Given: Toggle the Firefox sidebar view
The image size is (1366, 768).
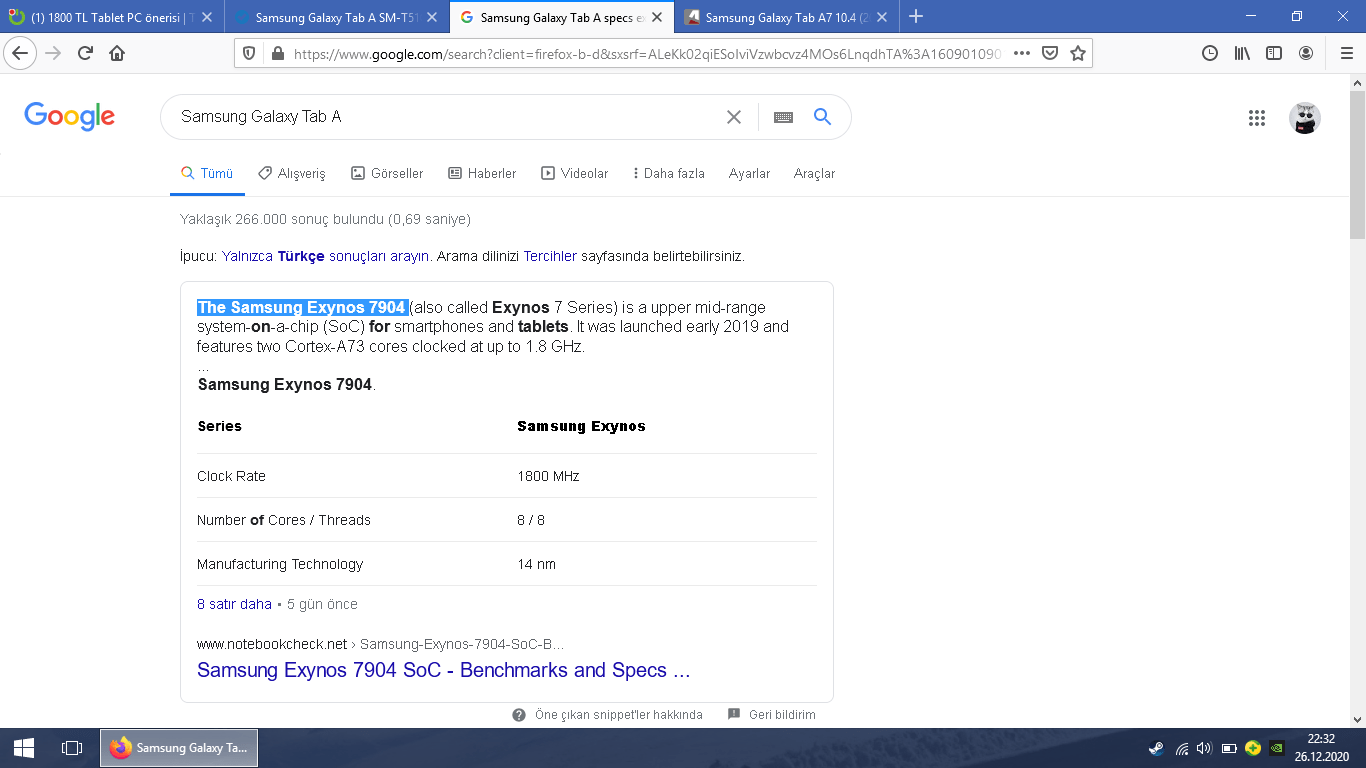Looking at the screenshot, I should [x=1274, y=53].
